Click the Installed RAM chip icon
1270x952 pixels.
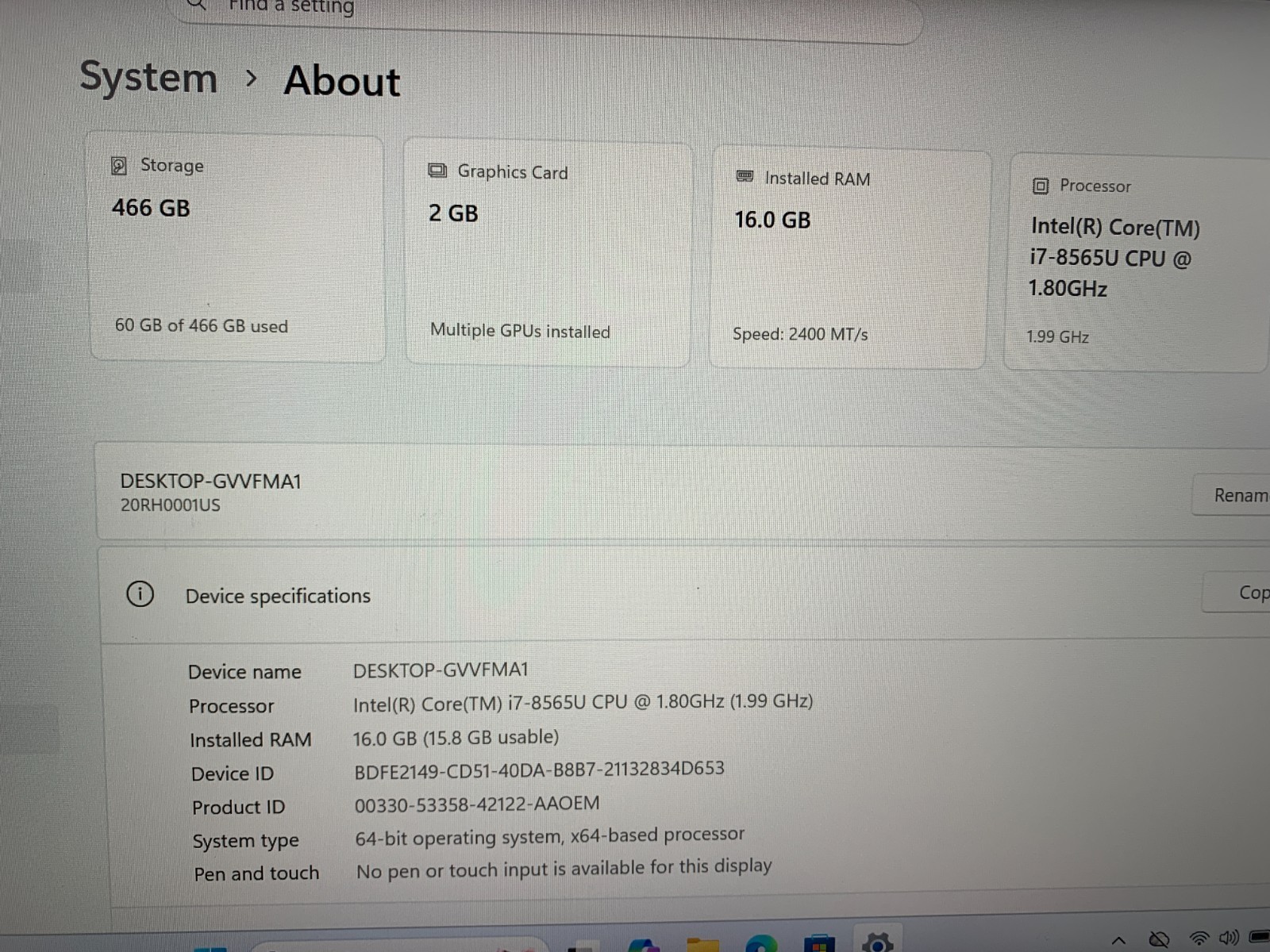(x=745, y=176)
